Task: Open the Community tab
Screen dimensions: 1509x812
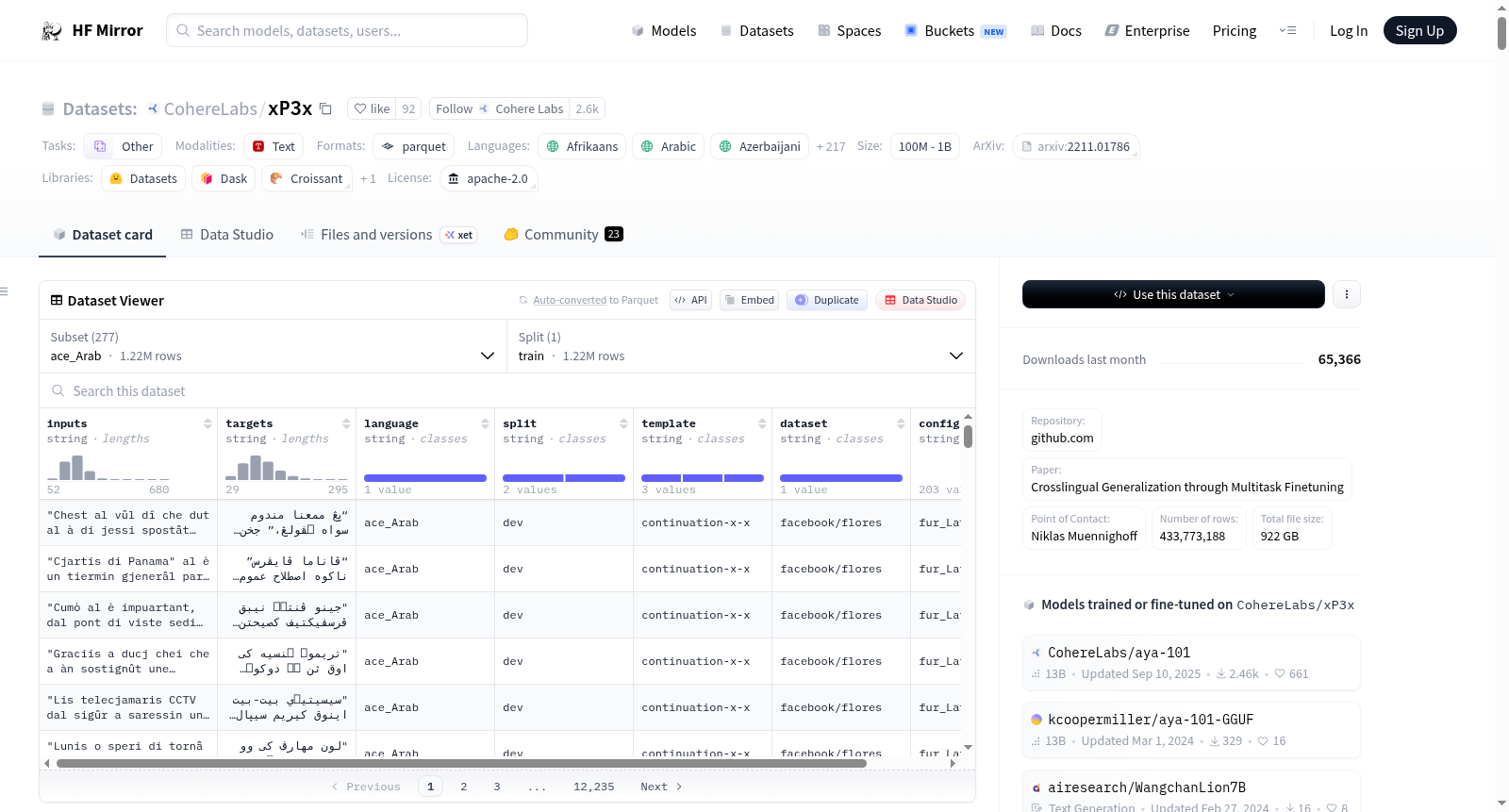Action: 563,235
